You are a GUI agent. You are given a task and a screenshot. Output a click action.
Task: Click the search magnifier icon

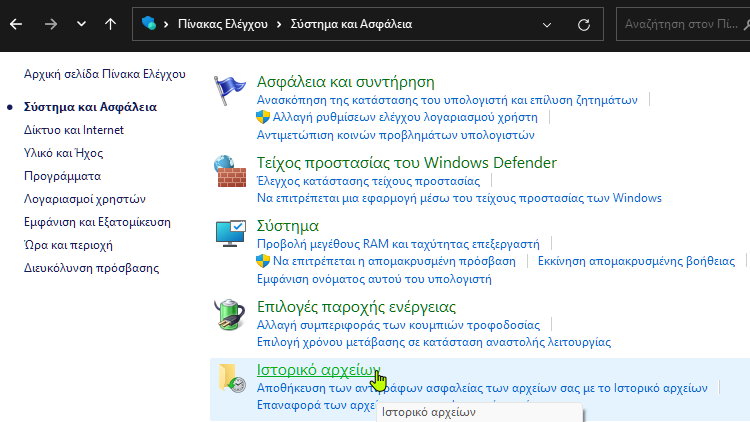(x=747, y=24)
